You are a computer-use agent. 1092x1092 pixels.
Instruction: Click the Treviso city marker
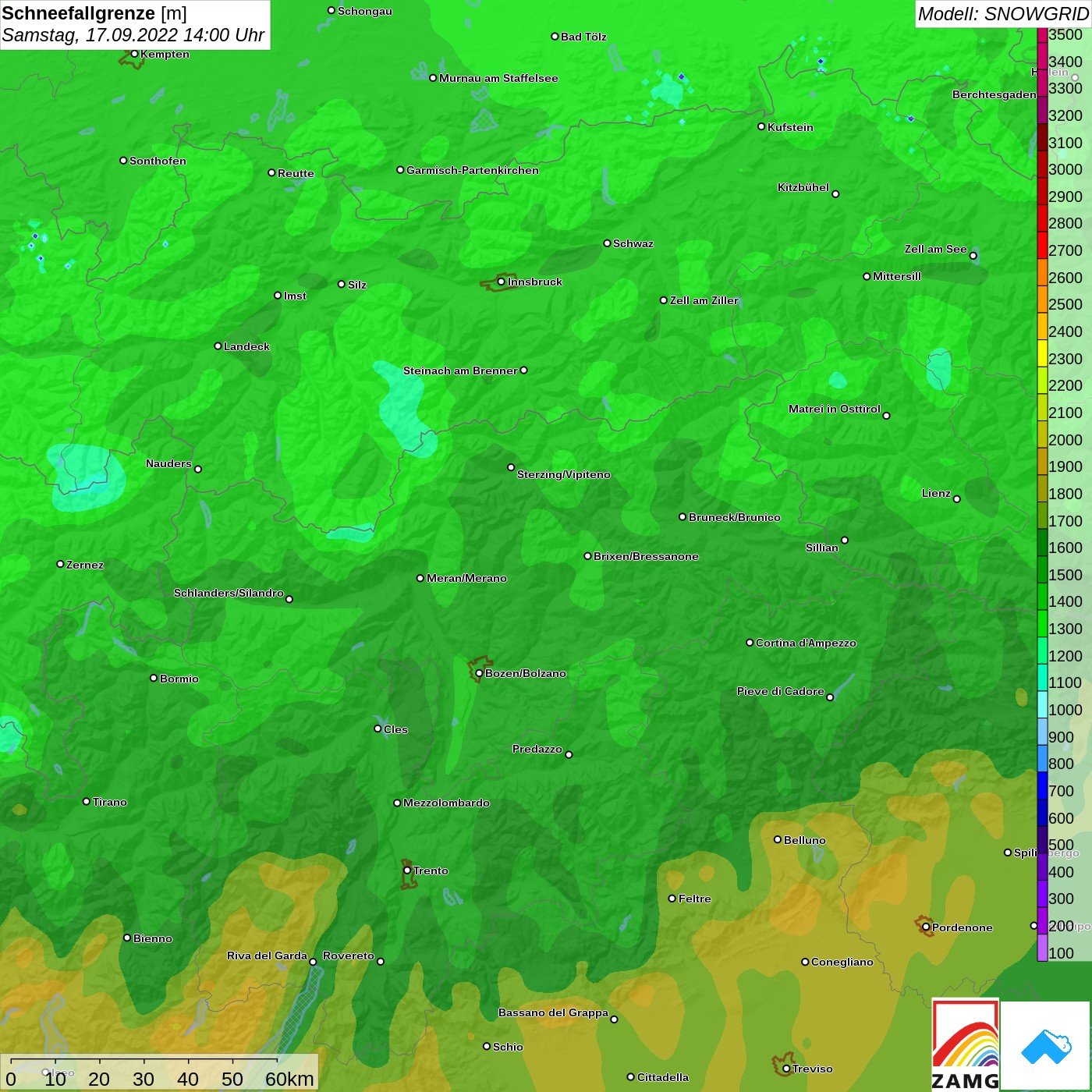786,1069
